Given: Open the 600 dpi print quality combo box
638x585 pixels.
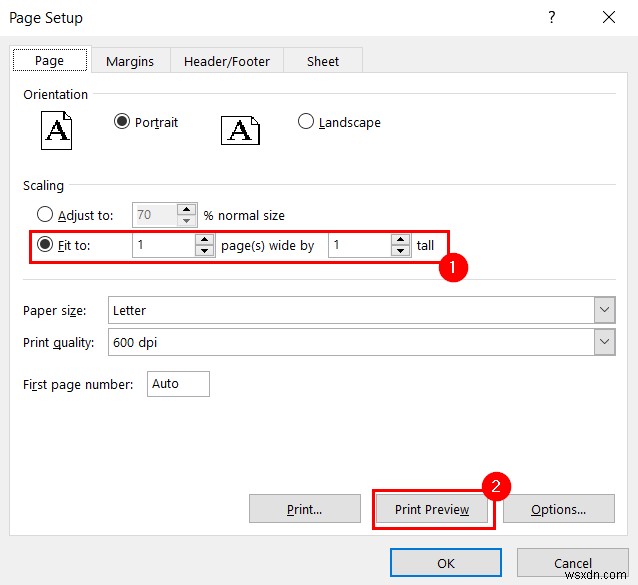Looking at the screenshot, I should 361,342.
